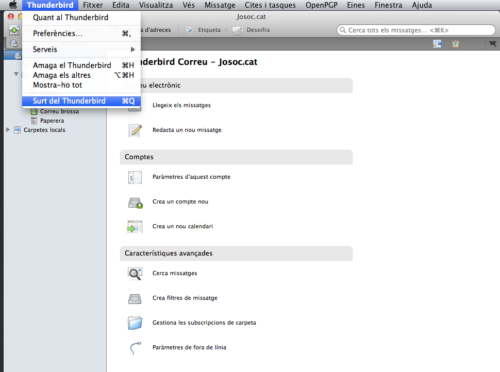Image resolution: width=500 pixels, height=372 pixels.
Task: Click the tab list icon at far right
Action: point(493,44)
